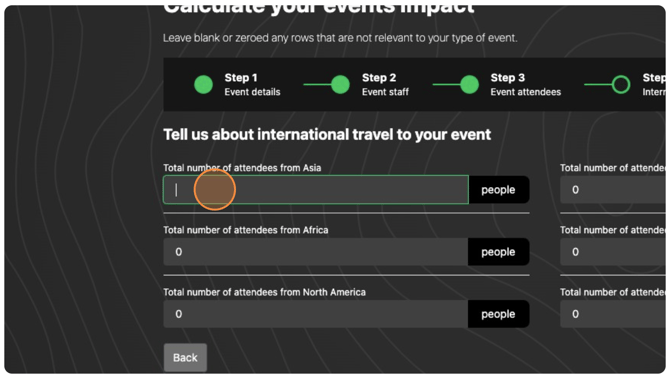The image size is (670, 377).
Task: Select the Step 2 green circle indicator
Action: (341, 84)
